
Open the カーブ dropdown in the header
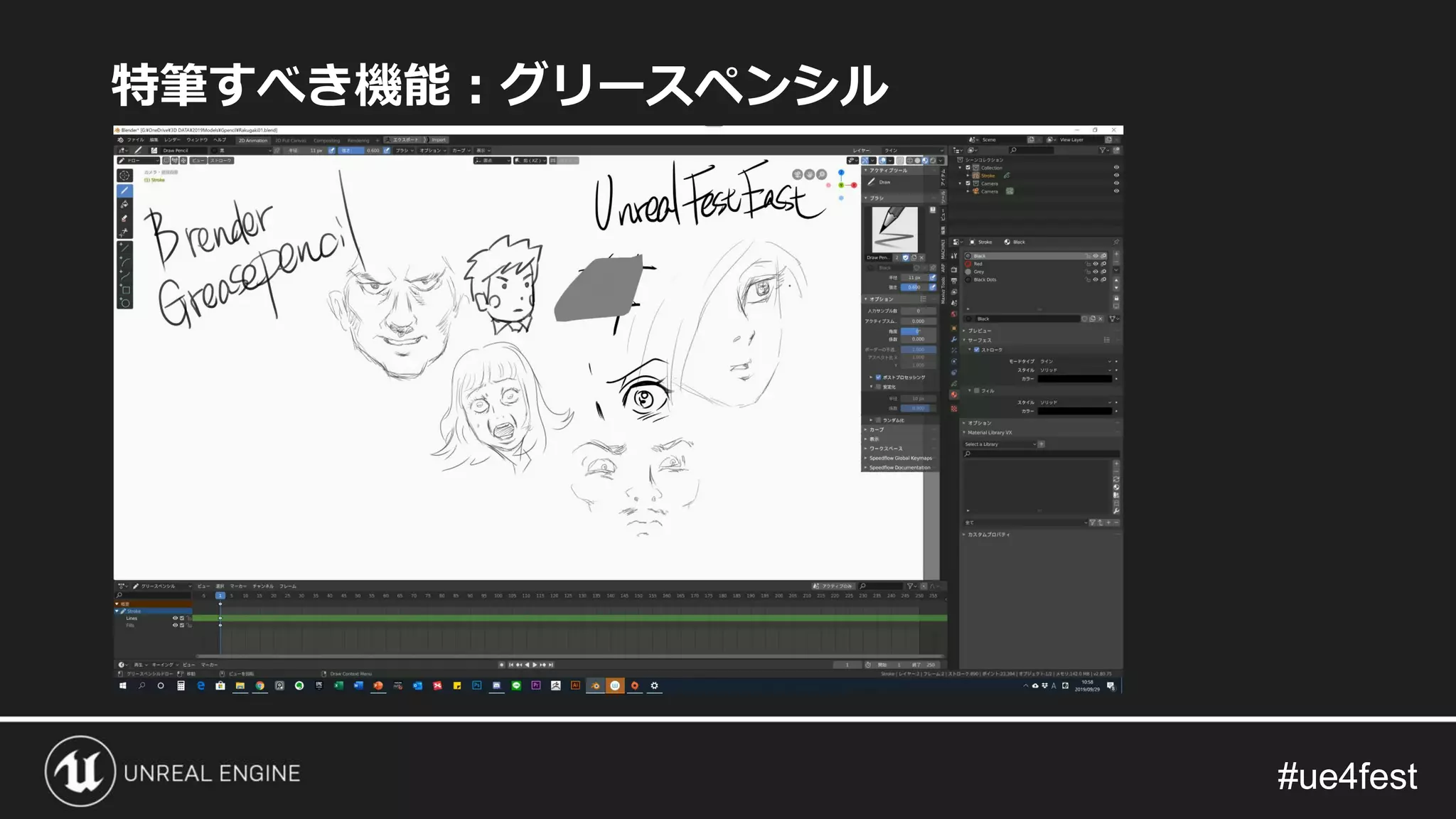[461, 151]
